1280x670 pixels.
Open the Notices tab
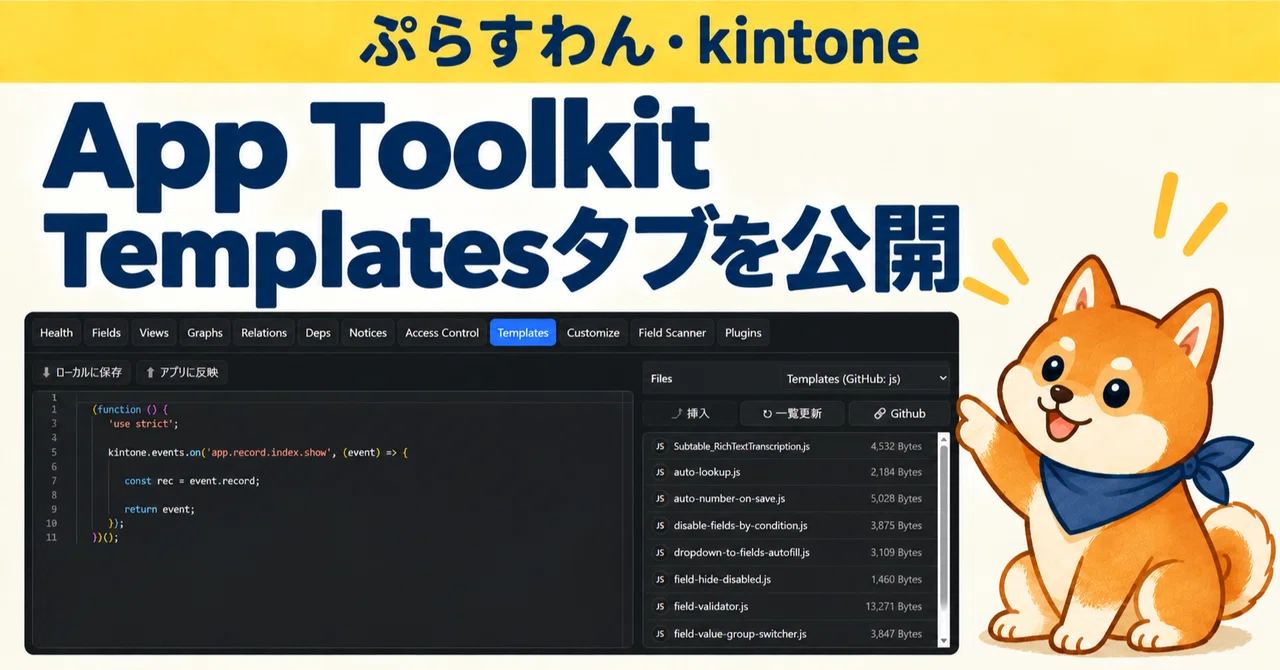(368, 333)
